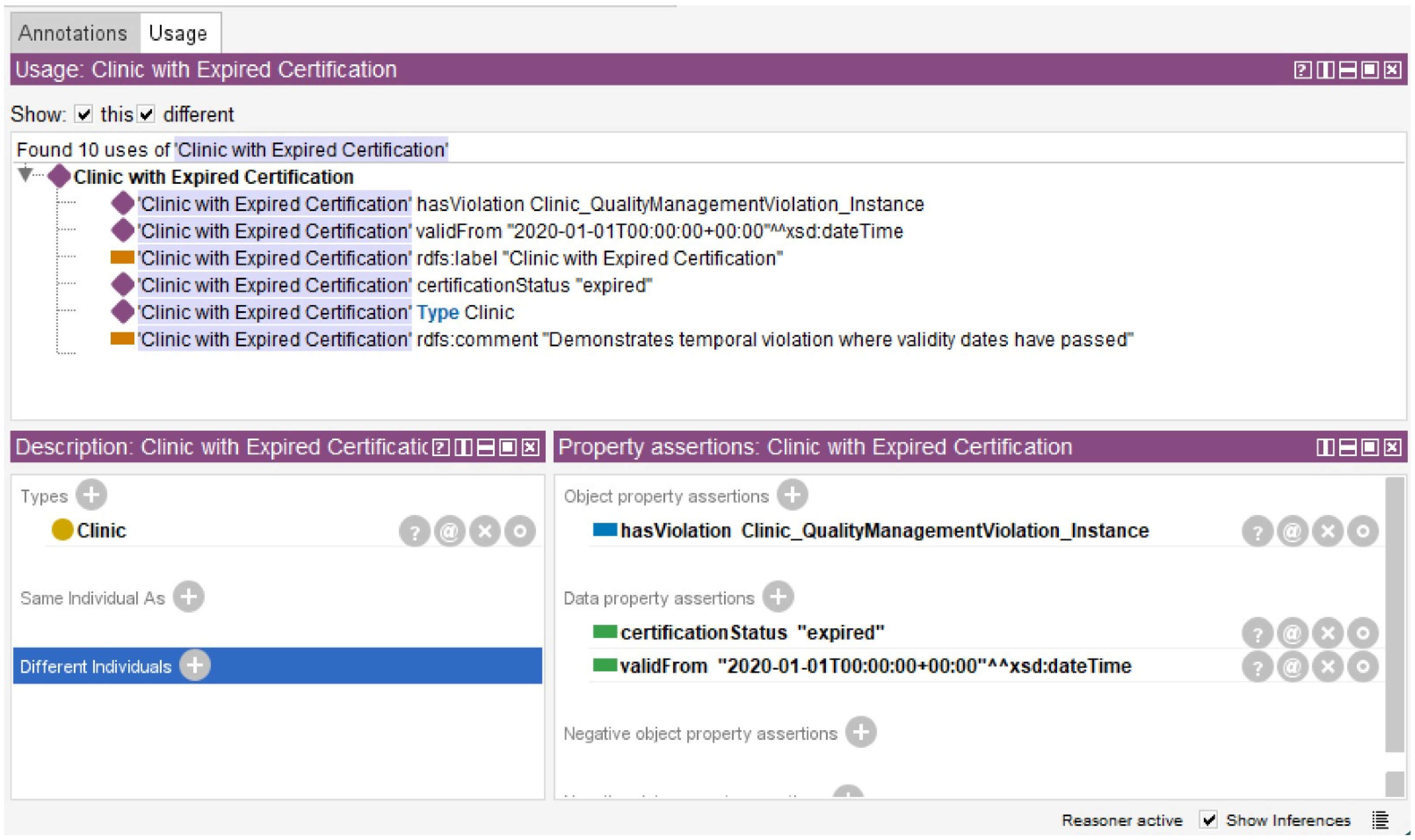Follow the Type link in usage list
Screen dimensions: 1415x840
tap(438, 312)
